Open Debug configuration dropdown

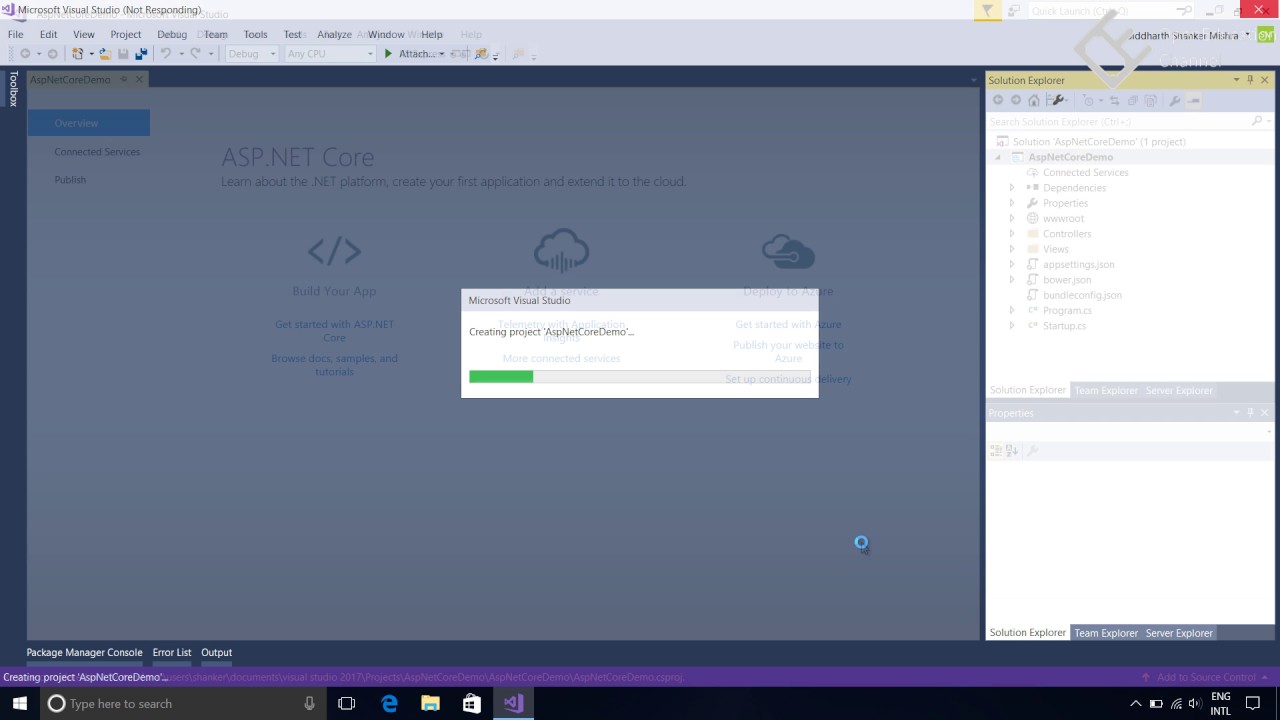tap(251, 54)
